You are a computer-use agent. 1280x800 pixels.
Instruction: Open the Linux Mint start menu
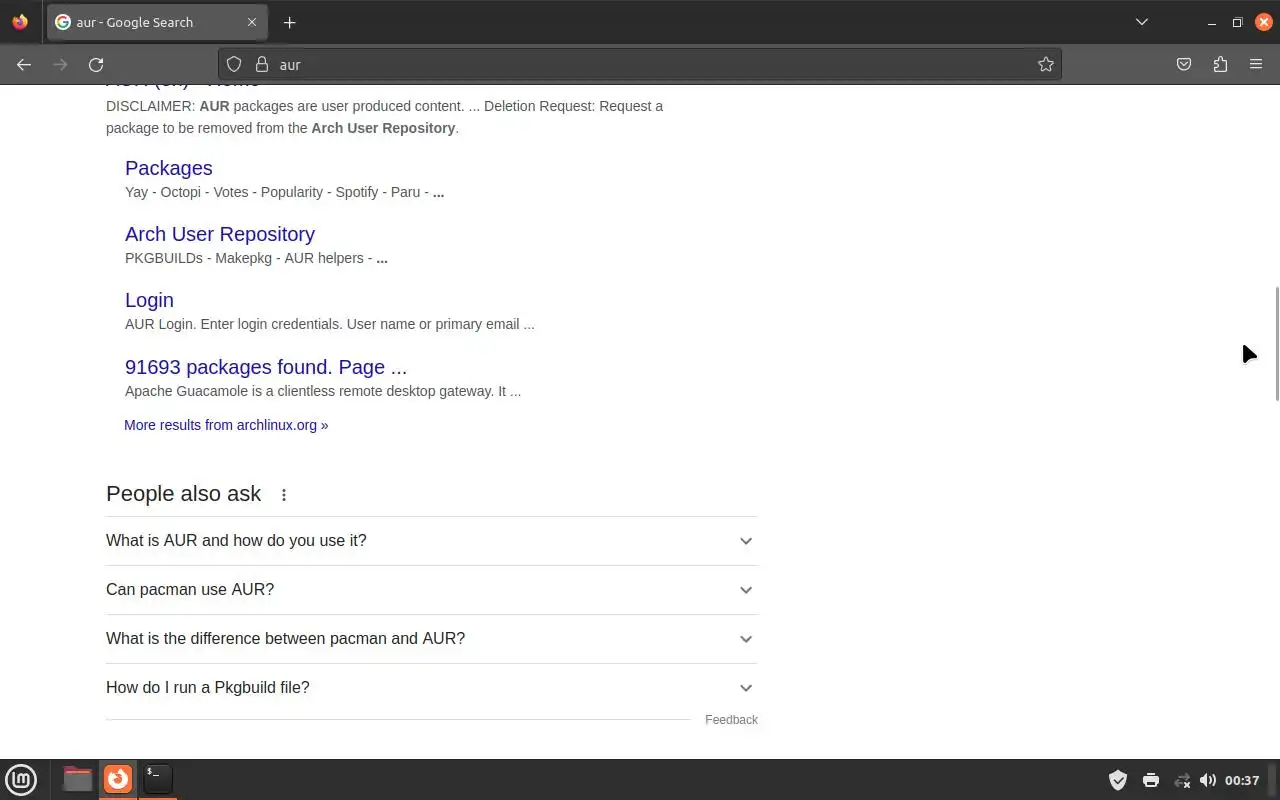point(21,779)
